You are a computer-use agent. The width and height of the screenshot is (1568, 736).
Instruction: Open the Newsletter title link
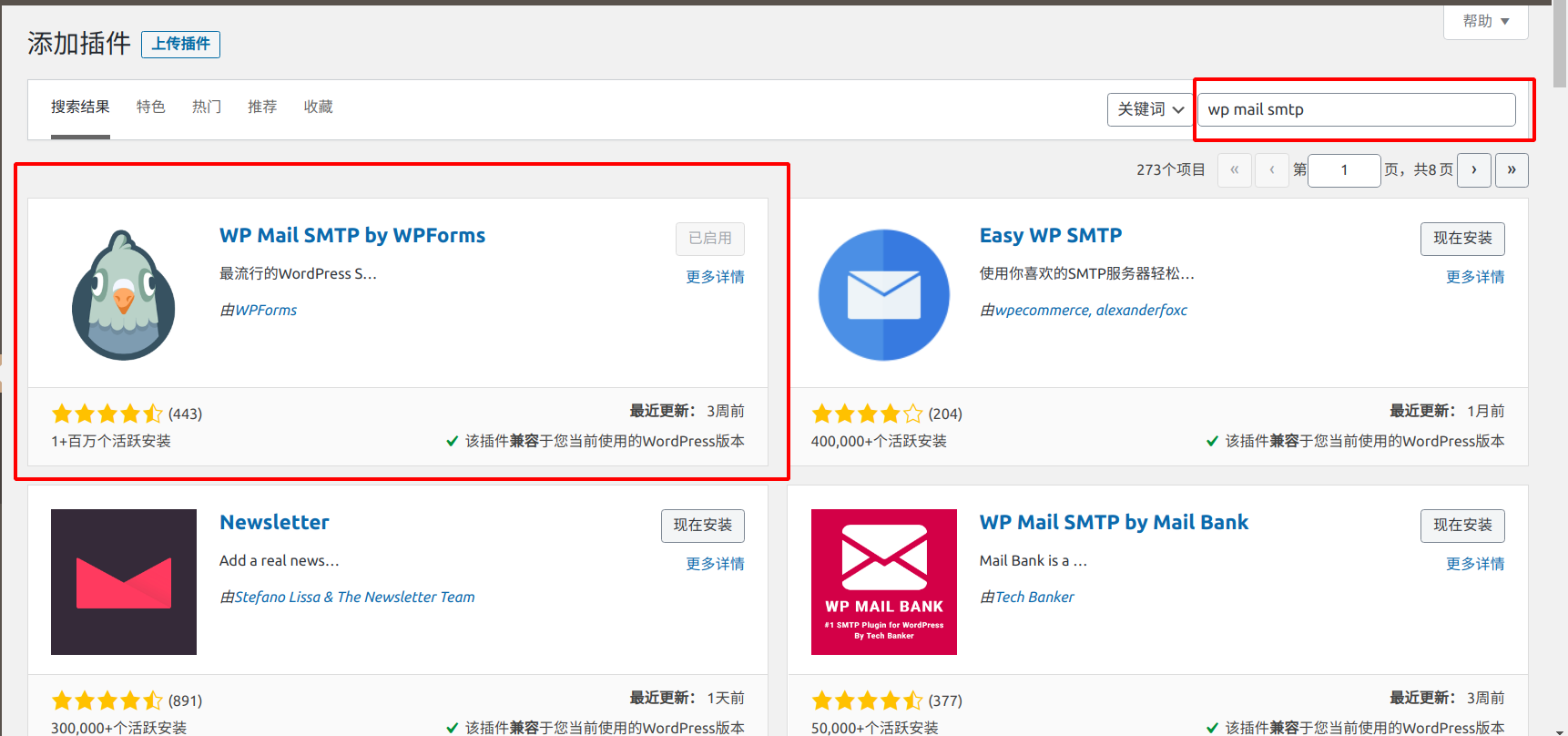[274, 523]
